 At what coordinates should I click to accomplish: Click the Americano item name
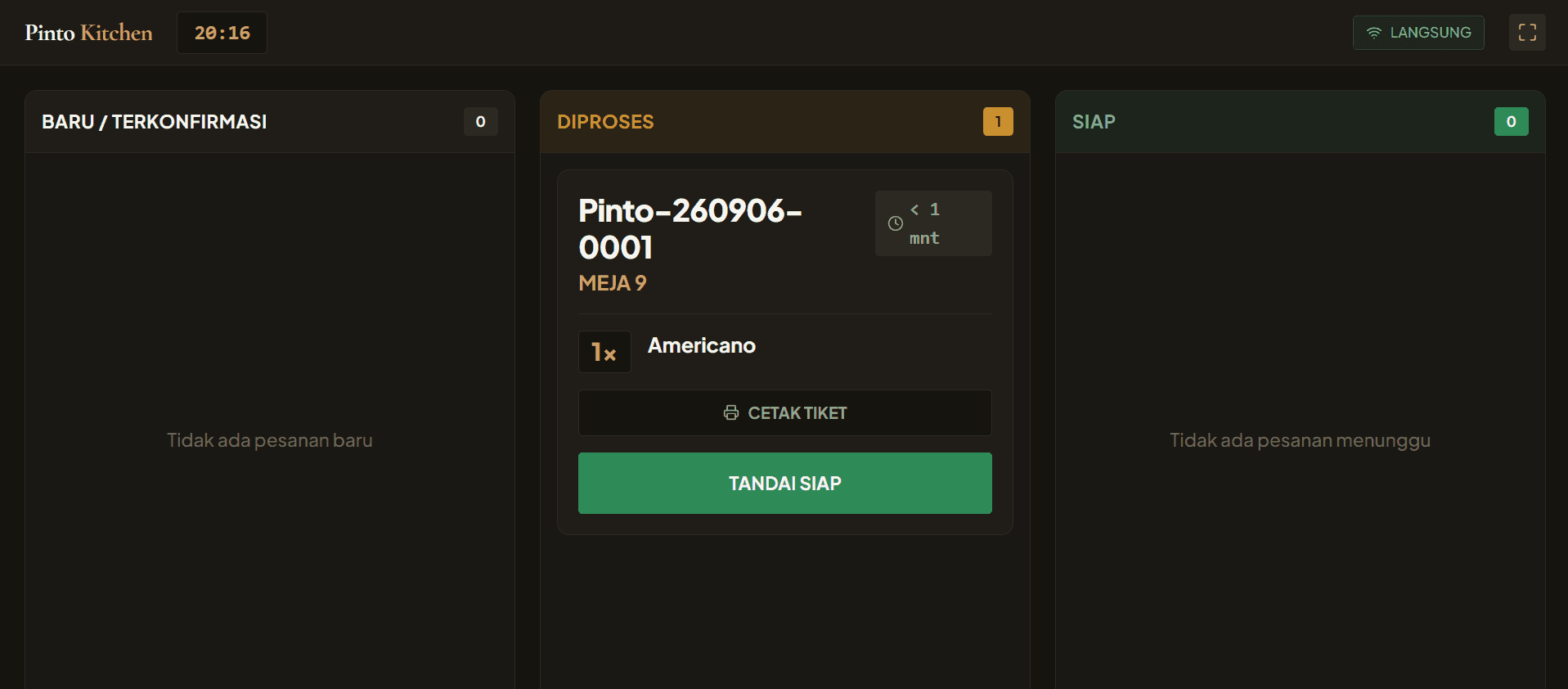click(x=702, y=345)
